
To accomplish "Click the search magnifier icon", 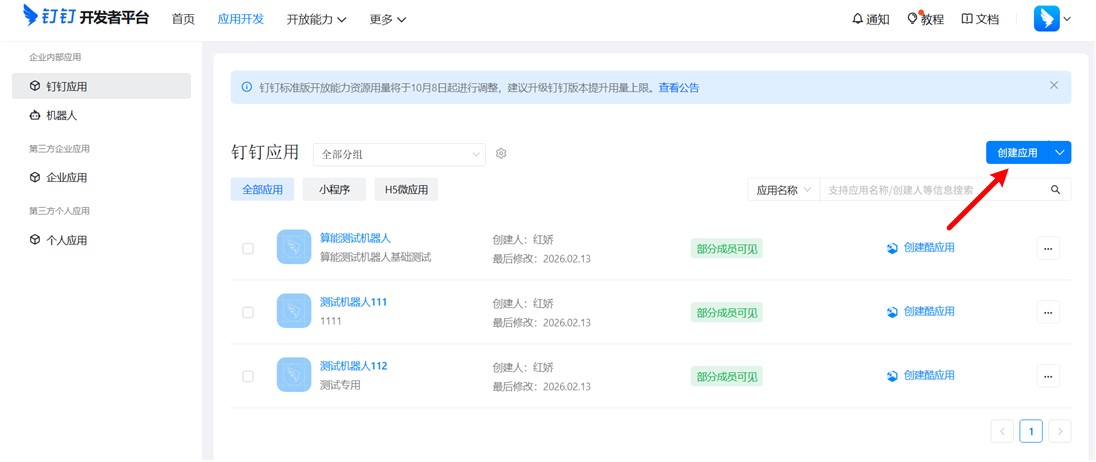I will (x=1055, y=190).
